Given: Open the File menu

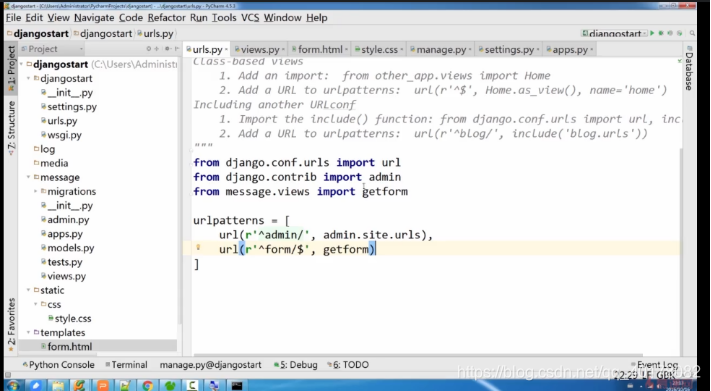Looking at the screenshot, I should 13,18.
